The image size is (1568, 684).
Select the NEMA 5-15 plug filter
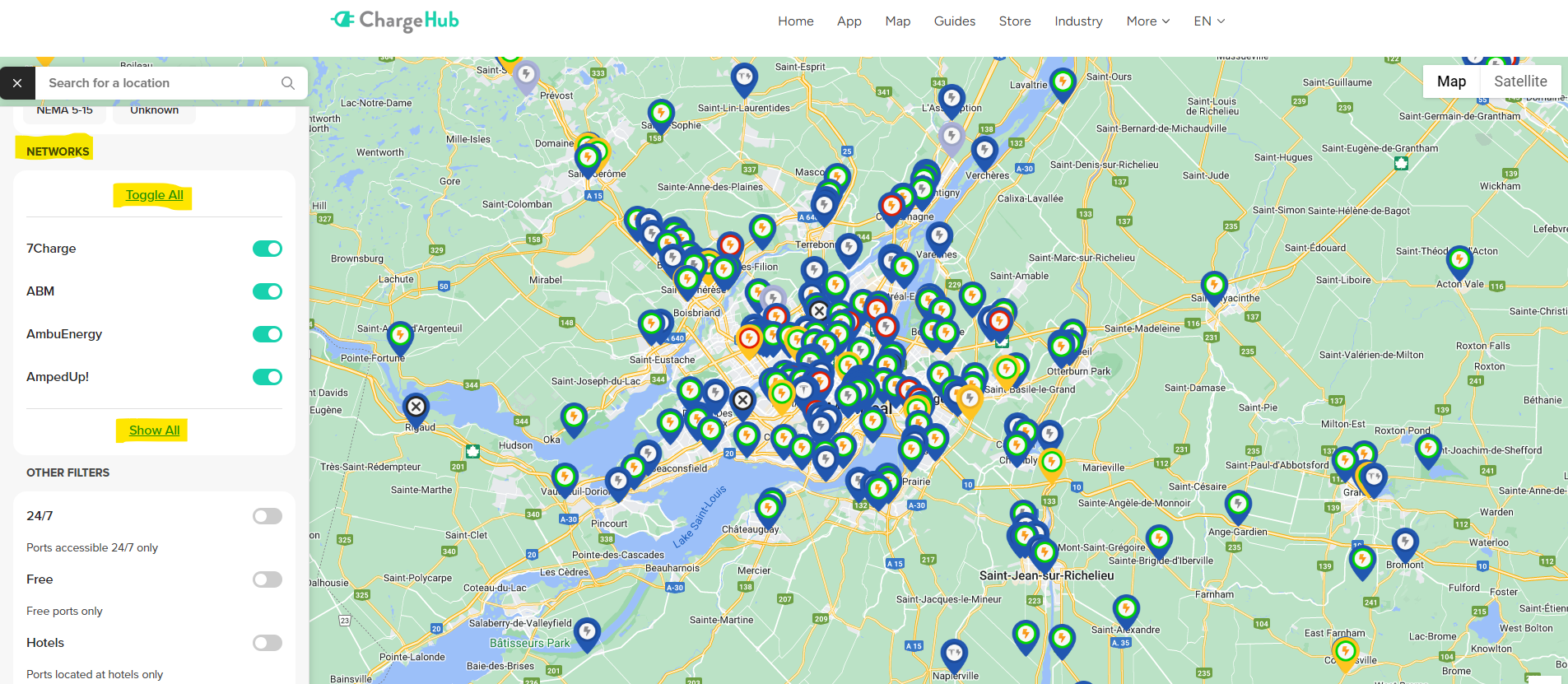(x=65, y=111)
